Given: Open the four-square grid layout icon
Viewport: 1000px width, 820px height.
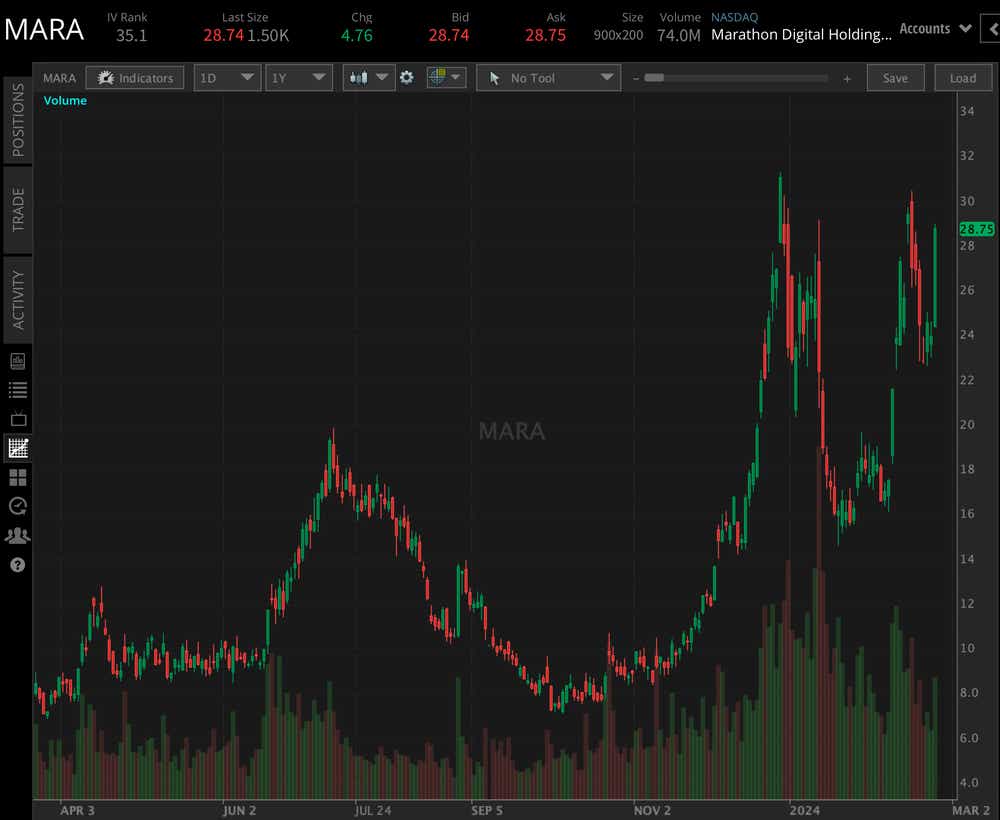Looking at the screenshot, I should click(18, 478).
